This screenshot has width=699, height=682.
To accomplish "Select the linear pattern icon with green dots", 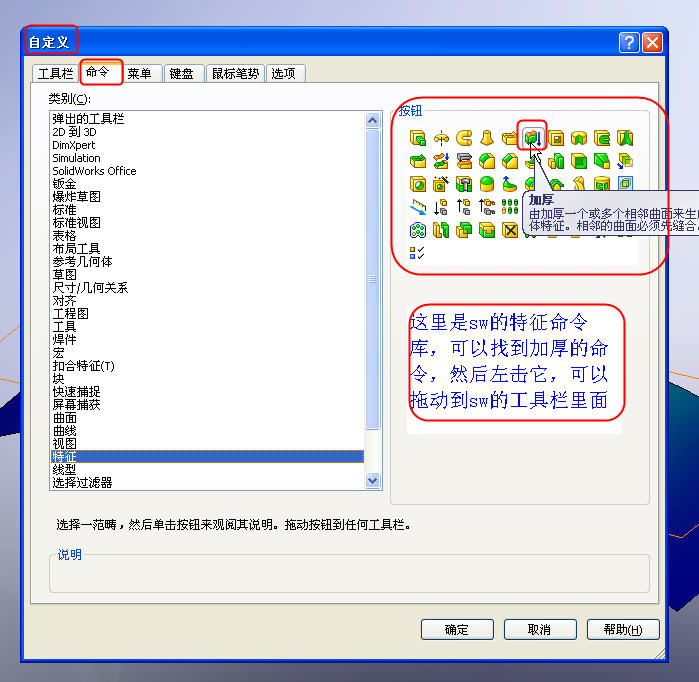I will [510, 207].
